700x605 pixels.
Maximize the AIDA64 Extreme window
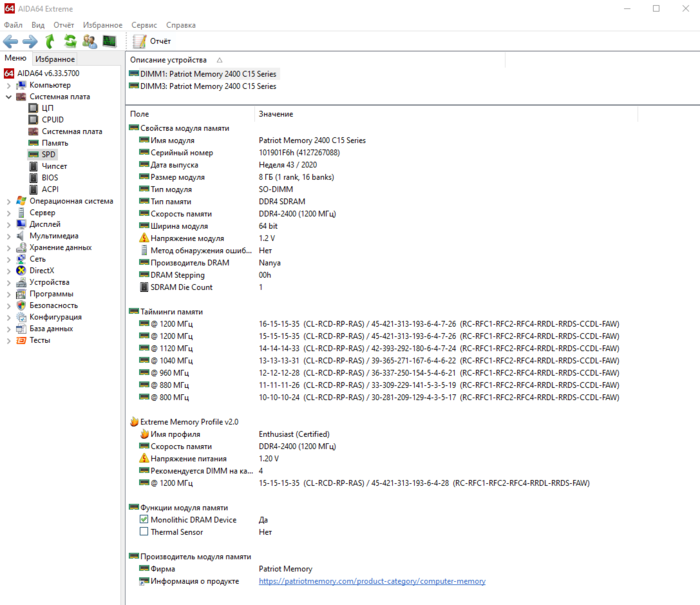(x=656, y=8)
